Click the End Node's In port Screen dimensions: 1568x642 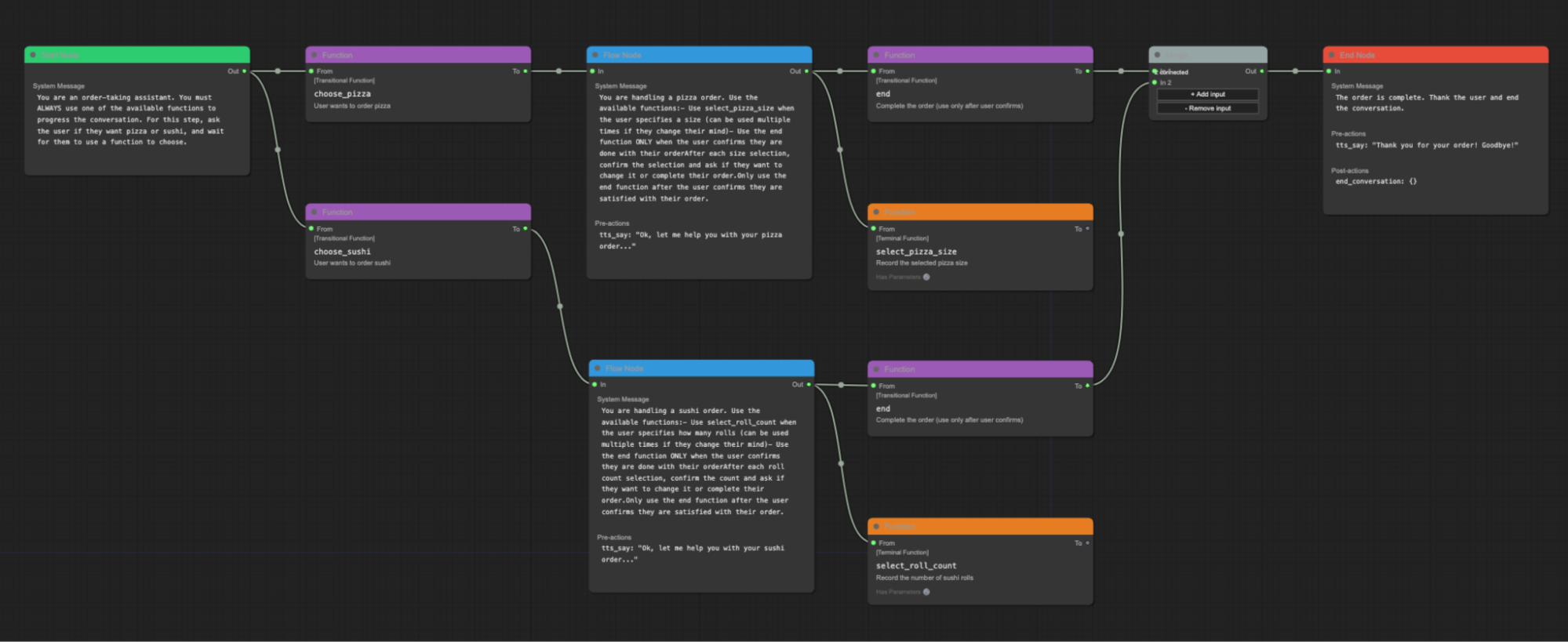(1329, 71)
